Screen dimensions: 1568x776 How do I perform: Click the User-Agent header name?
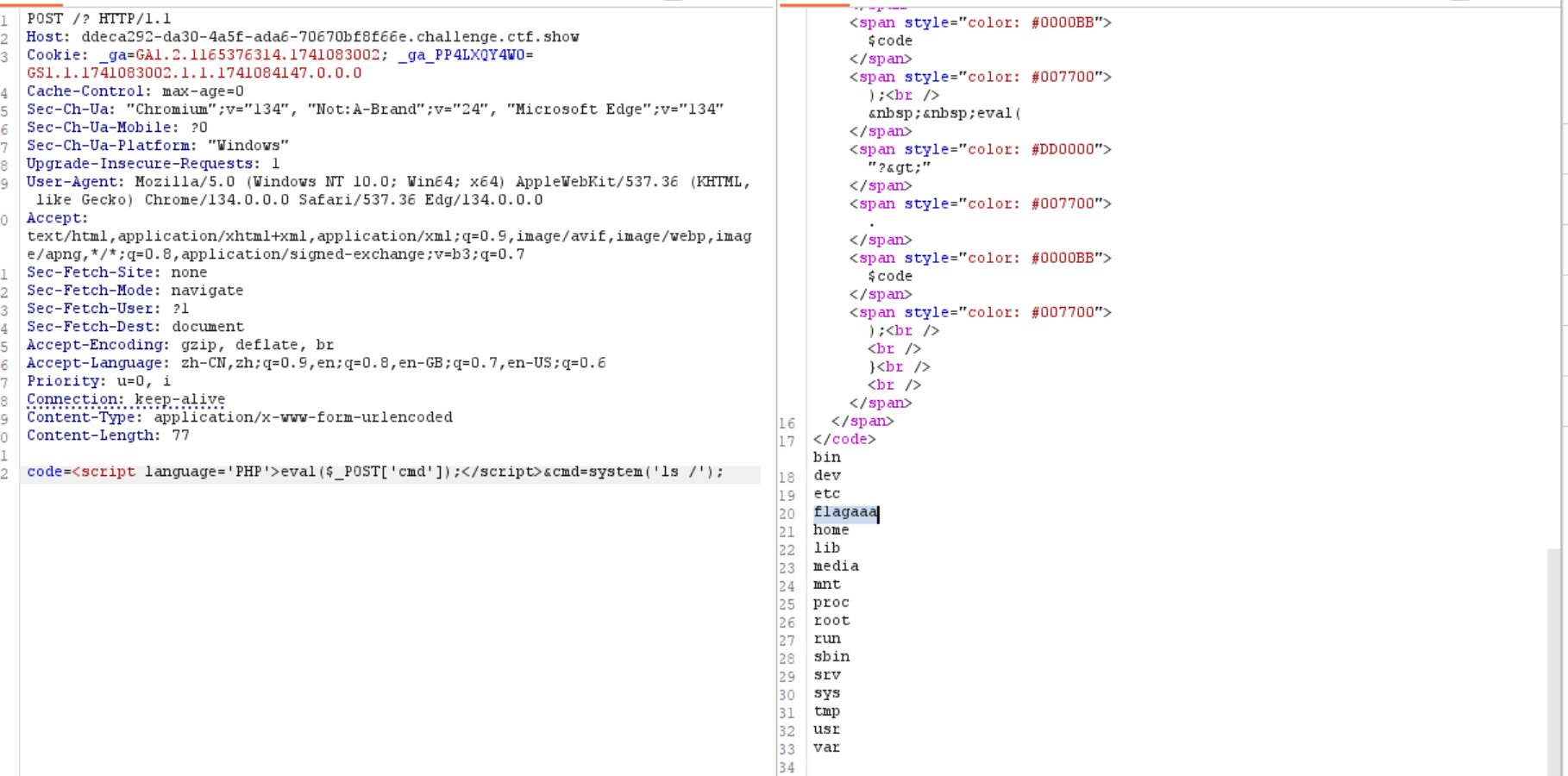click(x=76, y=181)
